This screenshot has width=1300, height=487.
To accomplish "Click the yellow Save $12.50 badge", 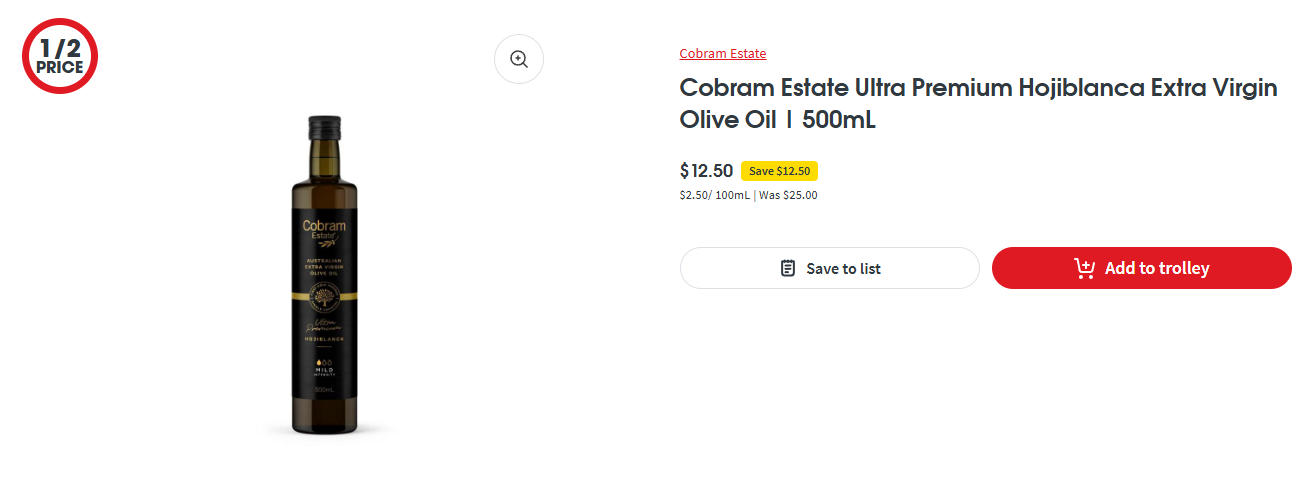I will pos(779,171).
